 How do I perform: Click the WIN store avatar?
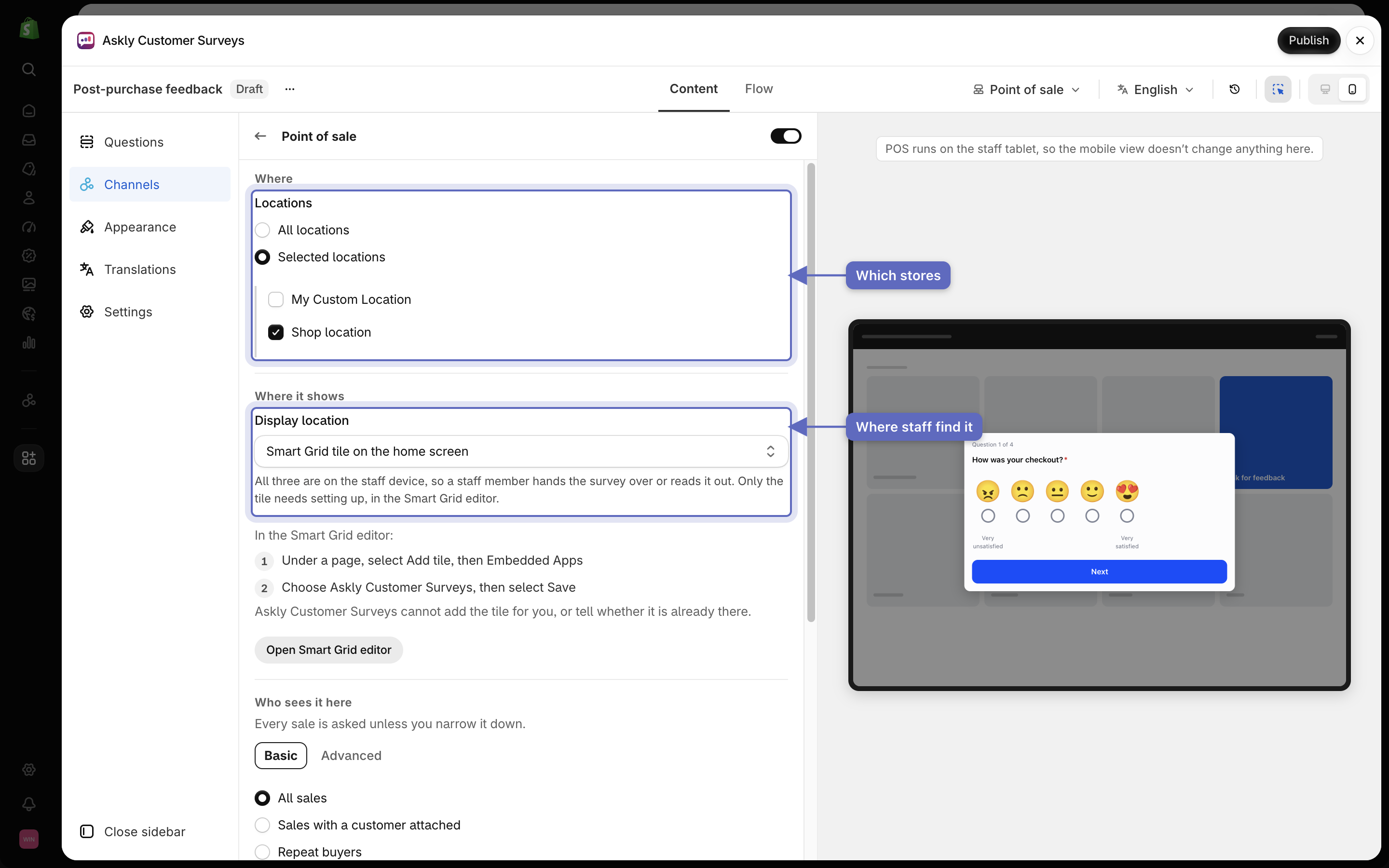click(29, 839)
